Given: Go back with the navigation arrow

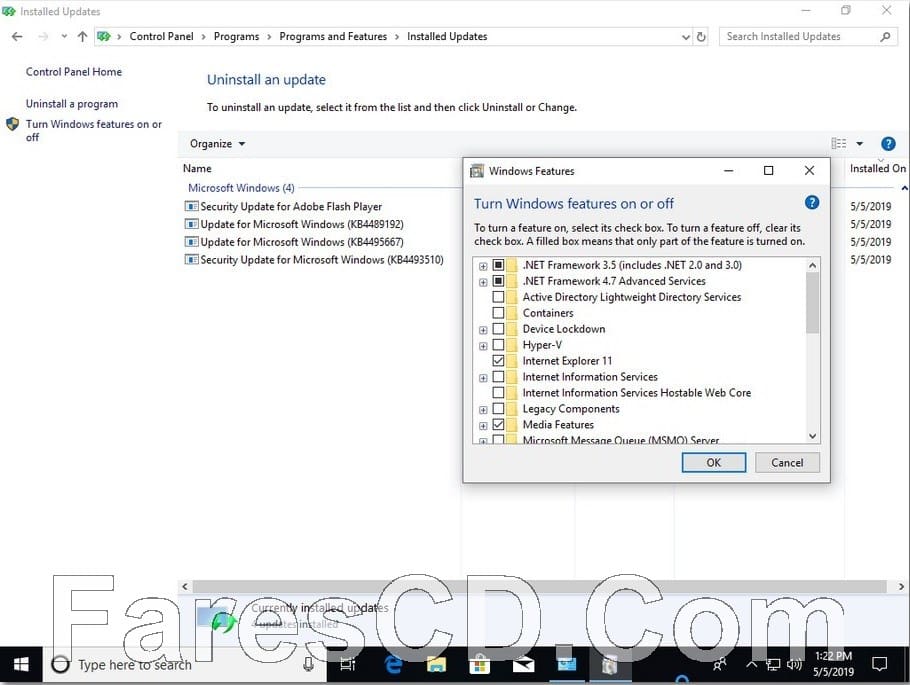Looking at the screenshot, I should 17,37.
